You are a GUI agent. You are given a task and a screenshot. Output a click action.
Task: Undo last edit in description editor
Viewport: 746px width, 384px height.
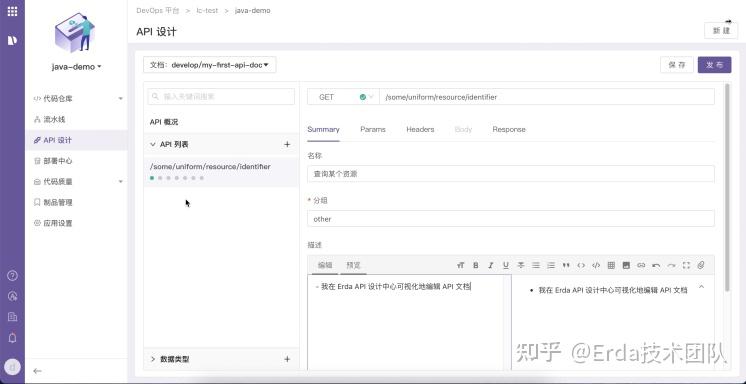pyautogui.click(x=656, y=266)
